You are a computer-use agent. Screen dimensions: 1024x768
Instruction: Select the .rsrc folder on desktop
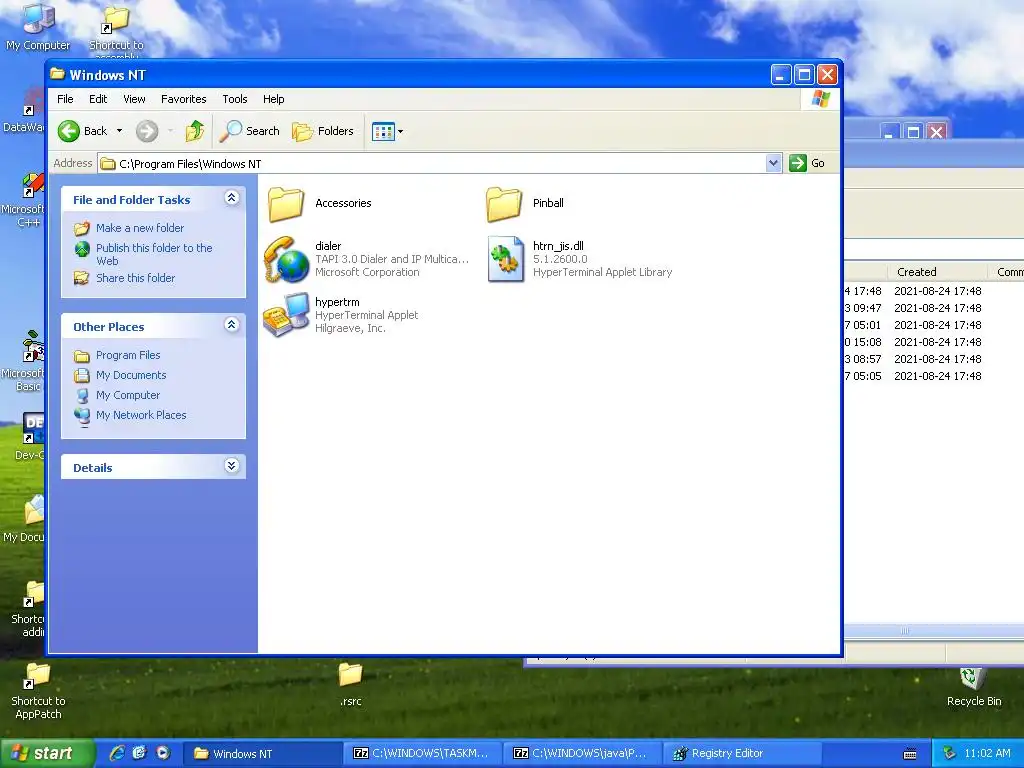(351, 684)
